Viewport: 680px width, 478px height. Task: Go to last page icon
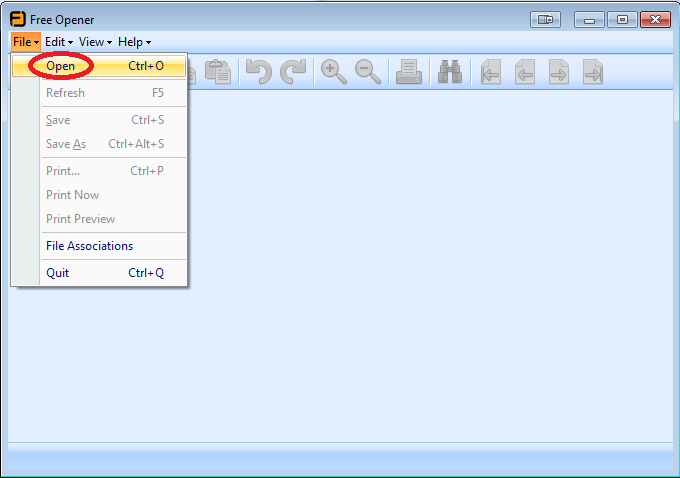point(593,72)
